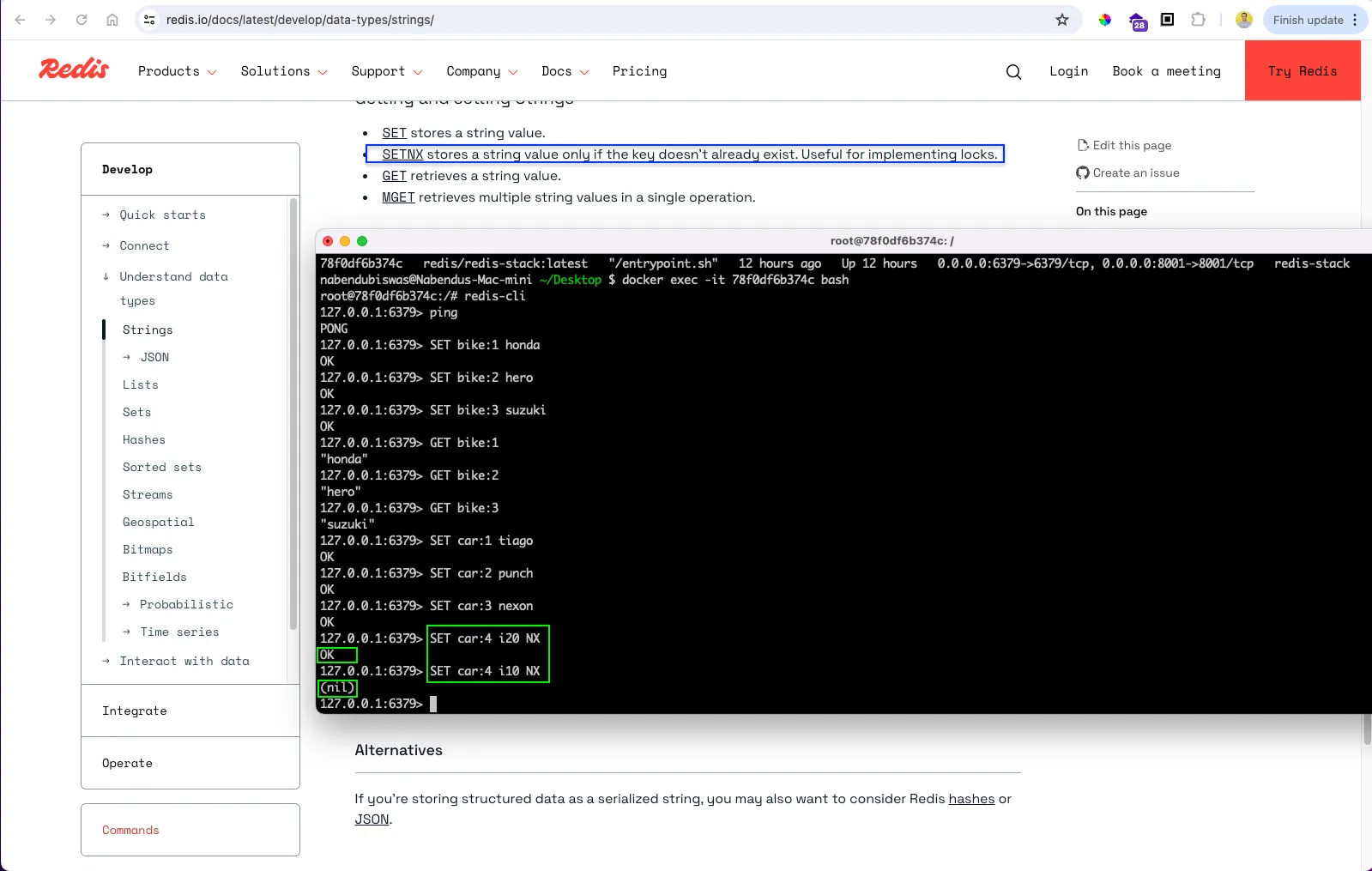Open the Develop sidebar heading

click(127, 169)
